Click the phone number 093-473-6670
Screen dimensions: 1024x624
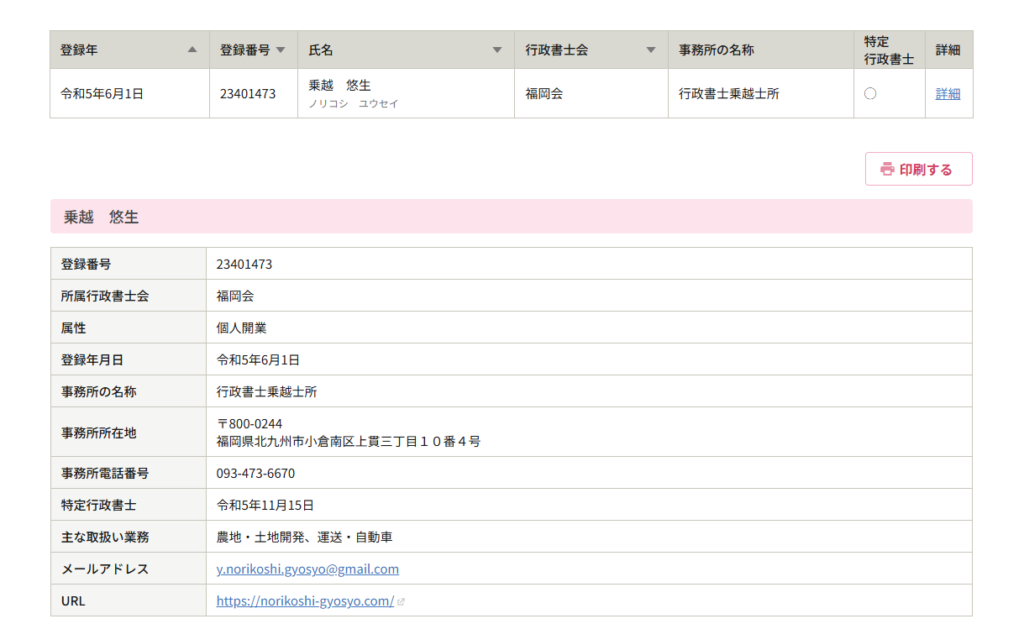click(255, 473)
